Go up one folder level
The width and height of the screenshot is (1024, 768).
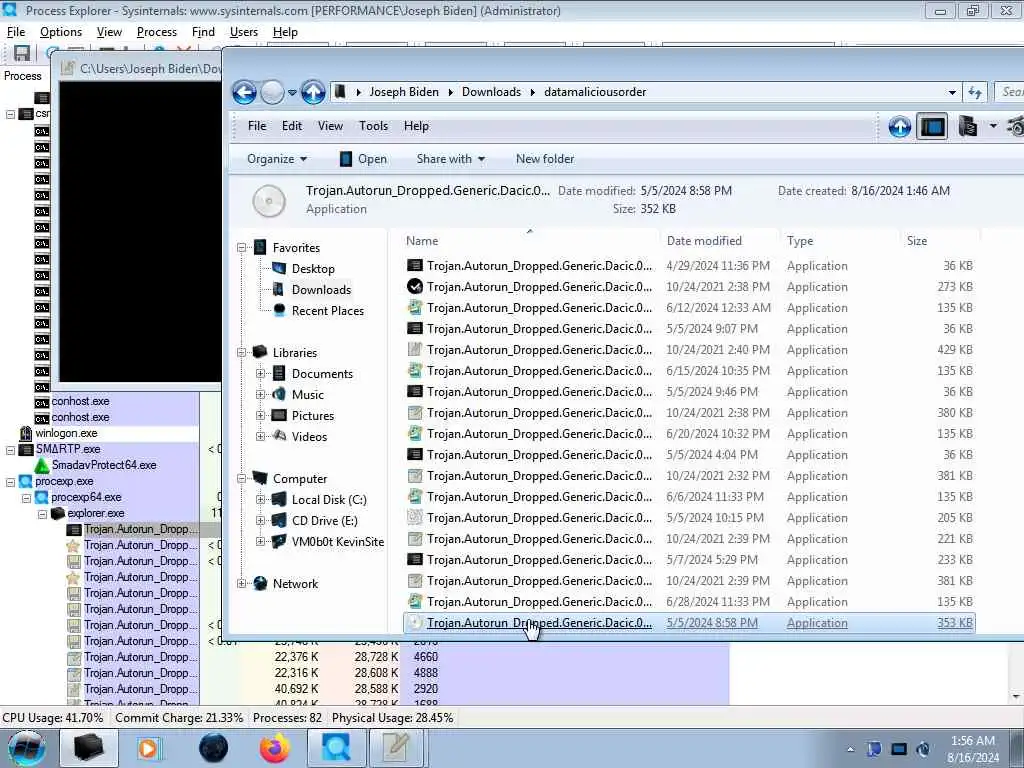(x=313, y=92)
